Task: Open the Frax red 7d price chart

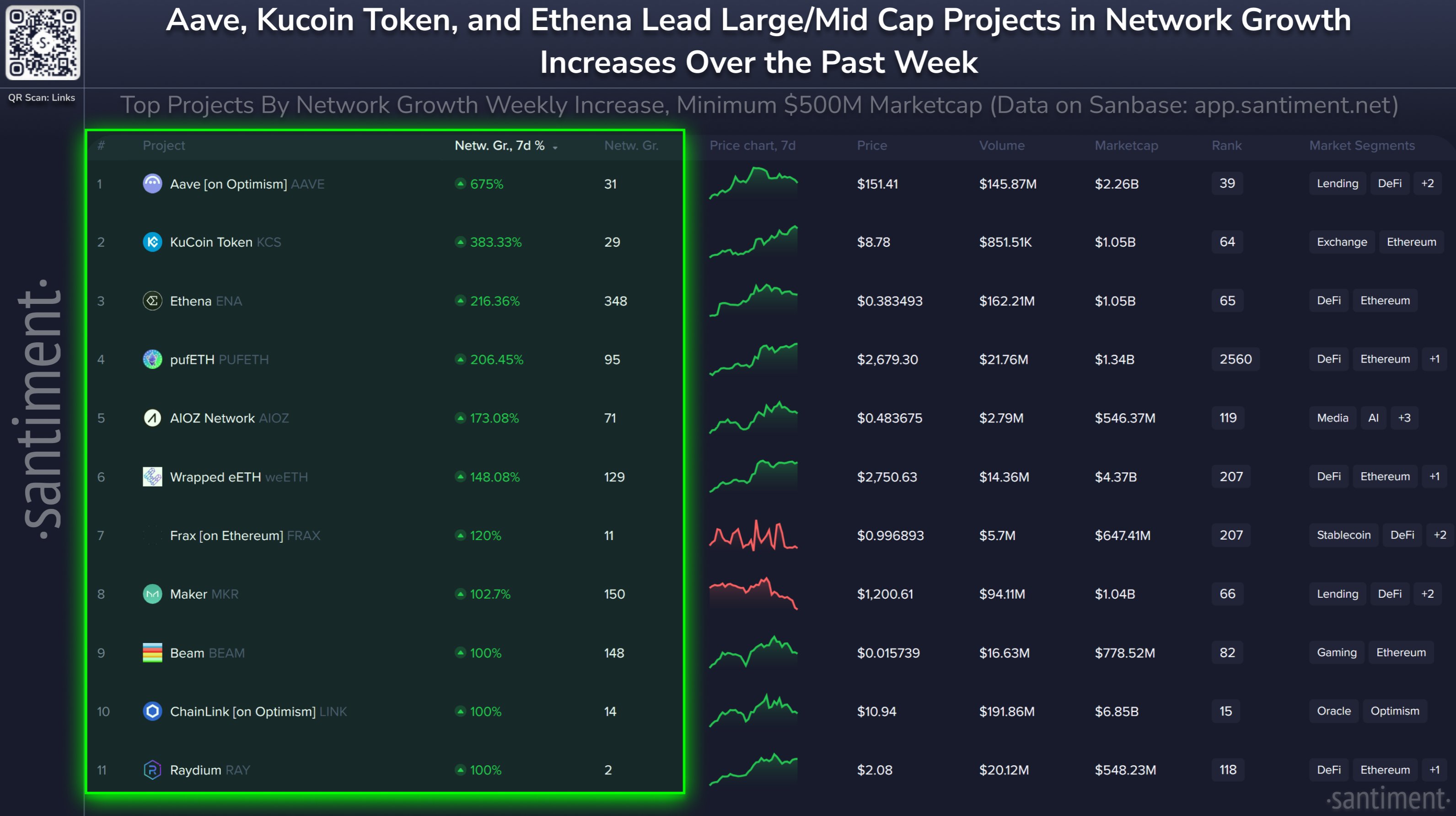Action: [x=753, y=535]
